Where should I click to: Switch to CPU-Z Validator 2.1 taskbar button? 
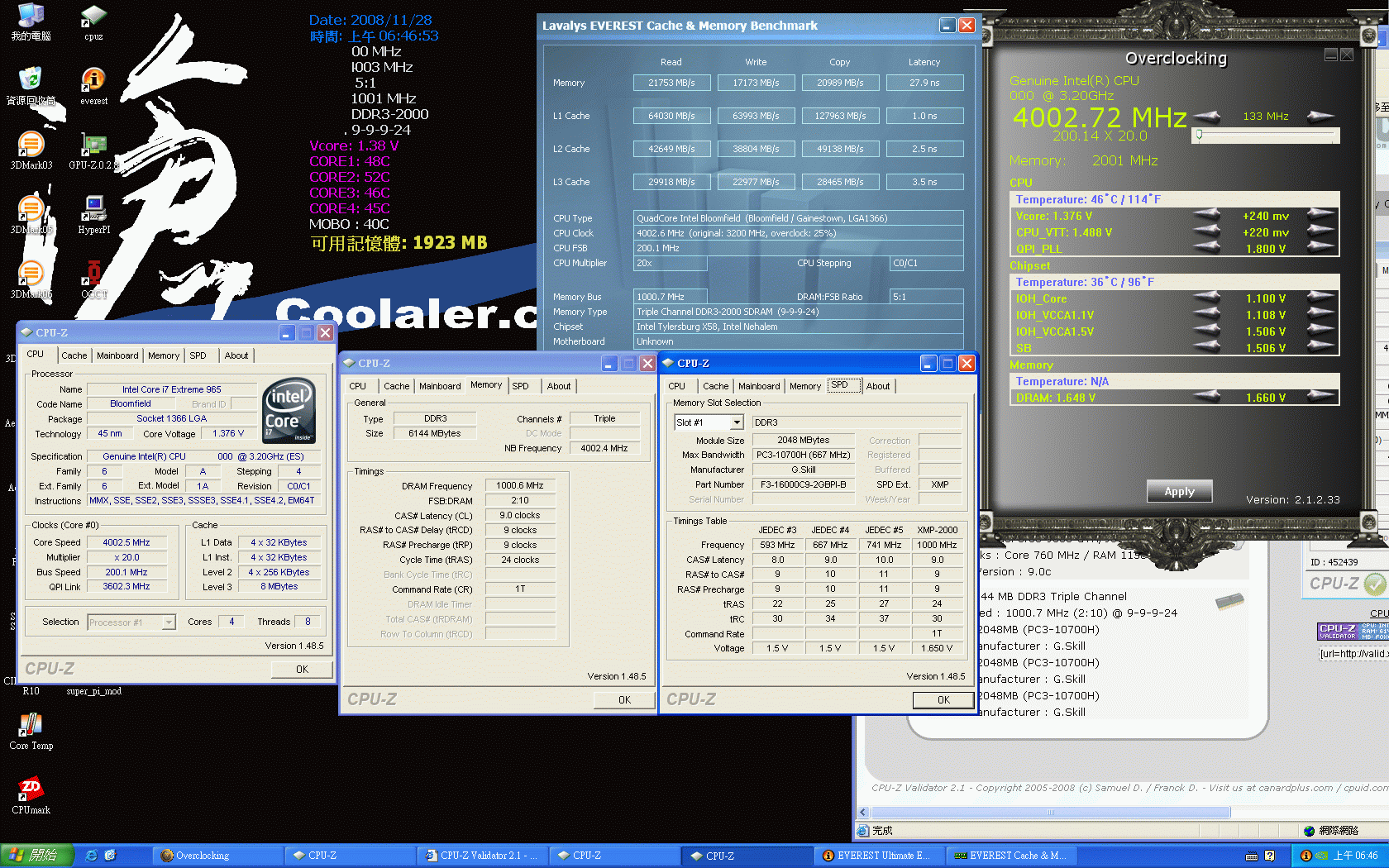(x=482, y=856)
